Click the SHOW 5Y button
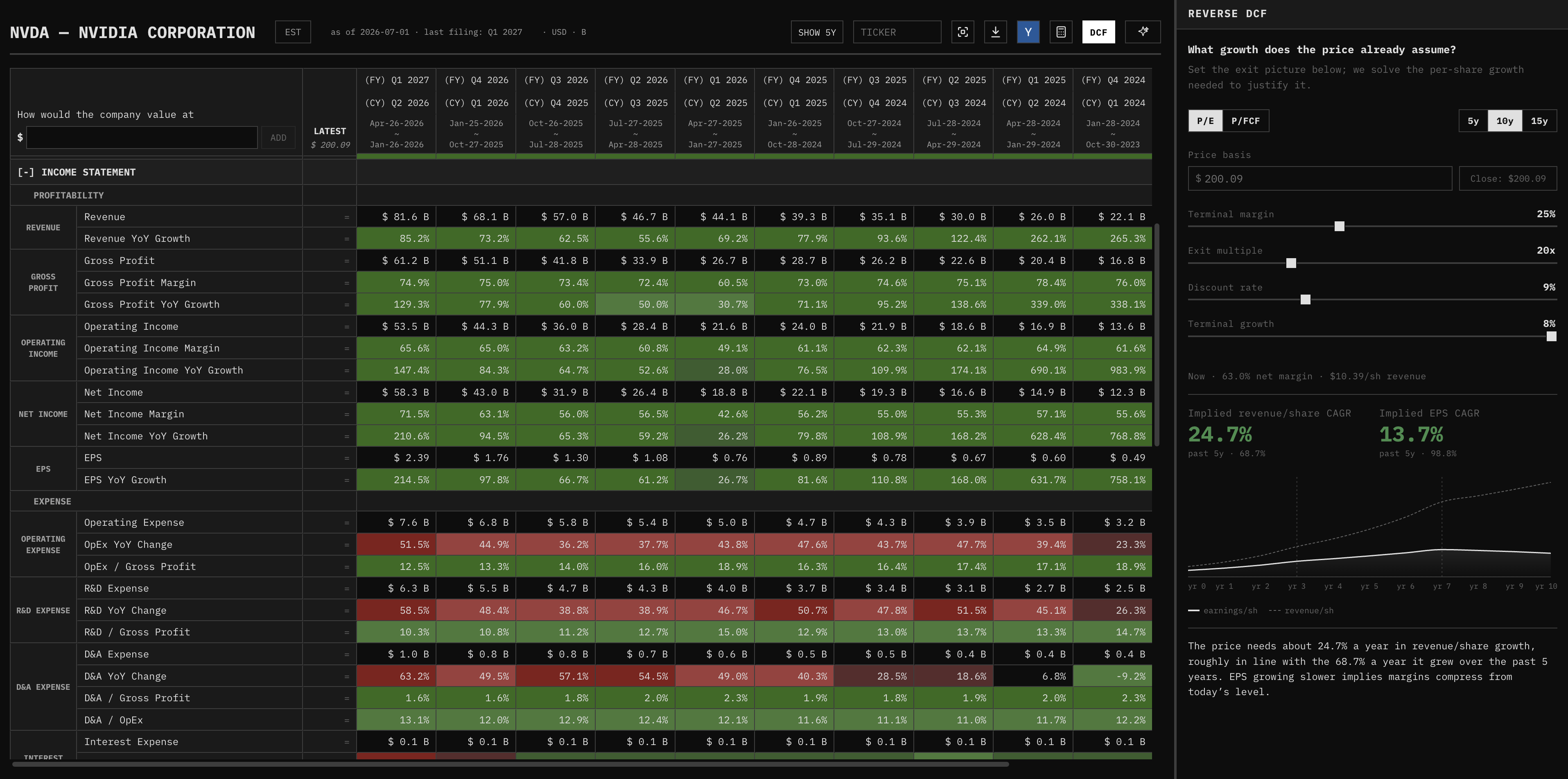 817,32
